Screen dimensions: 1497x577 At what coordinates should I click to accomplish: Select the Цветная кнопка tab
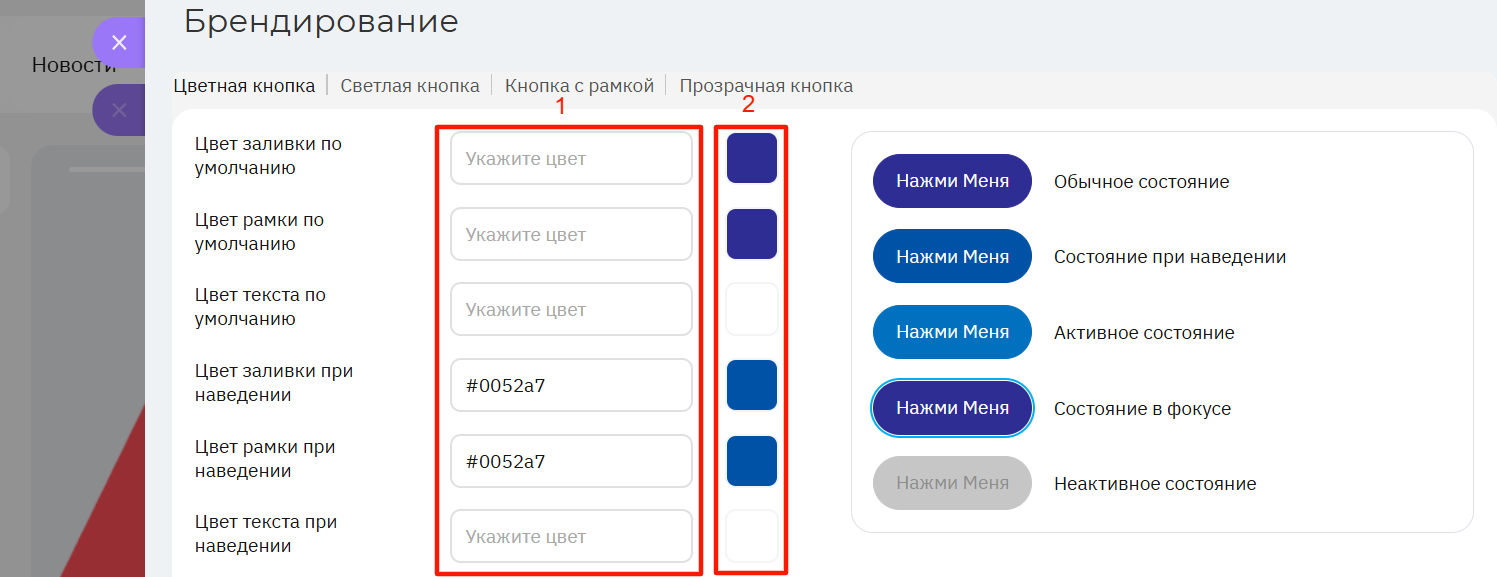pyautogui.click(x=244, y=86)
